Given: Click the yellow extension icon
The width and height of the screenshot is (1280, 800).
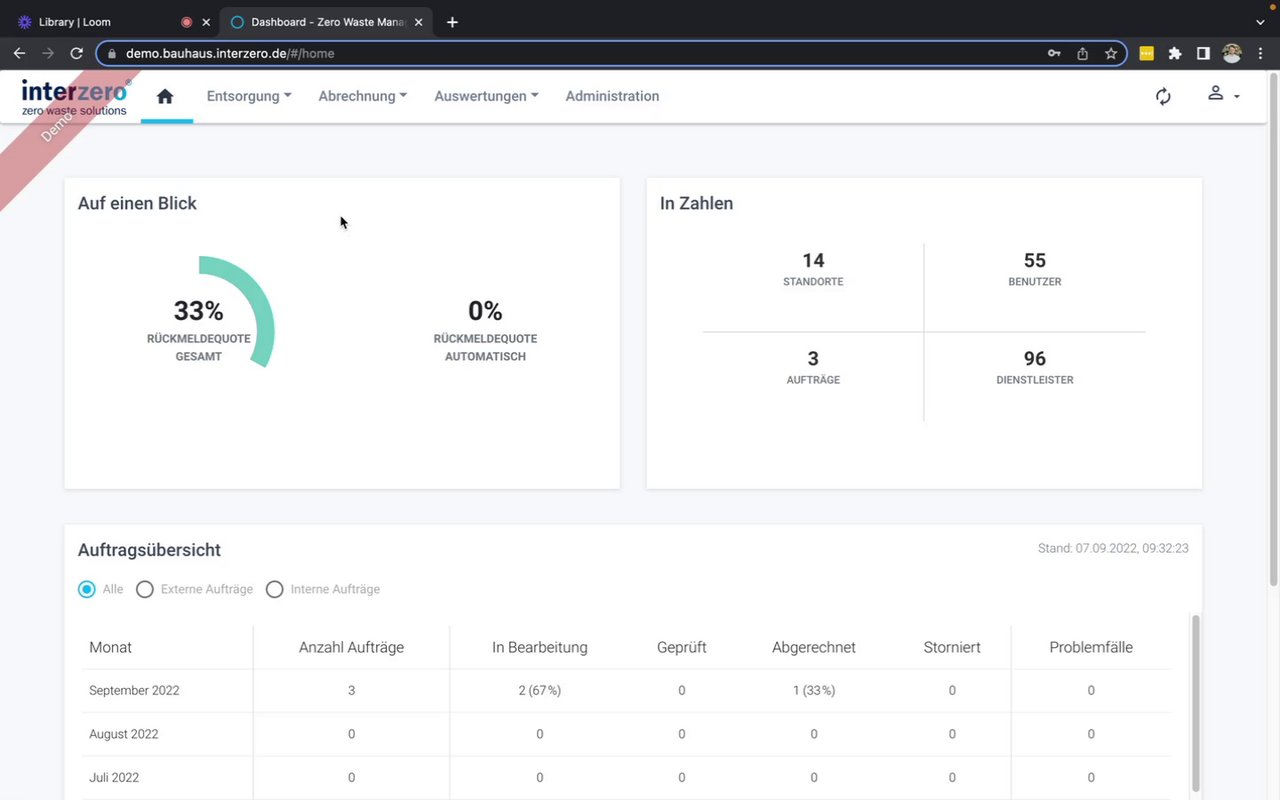Looking at the screenshot, I should tap(1147, 54).
